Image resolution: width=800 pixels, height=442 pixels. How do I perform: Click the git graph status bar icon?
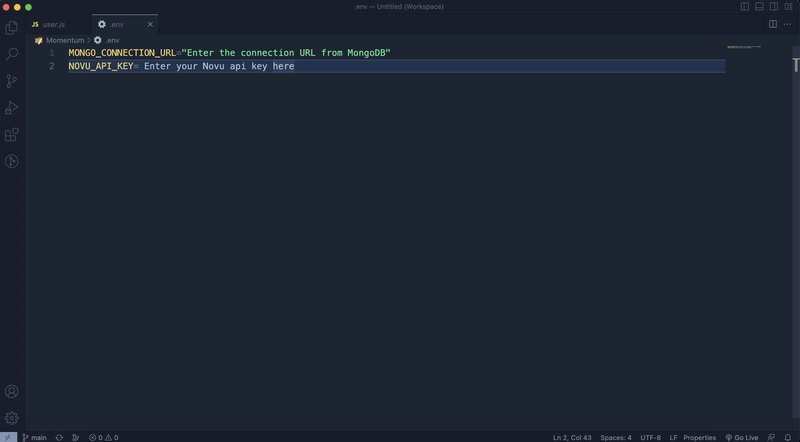[76, 437]
